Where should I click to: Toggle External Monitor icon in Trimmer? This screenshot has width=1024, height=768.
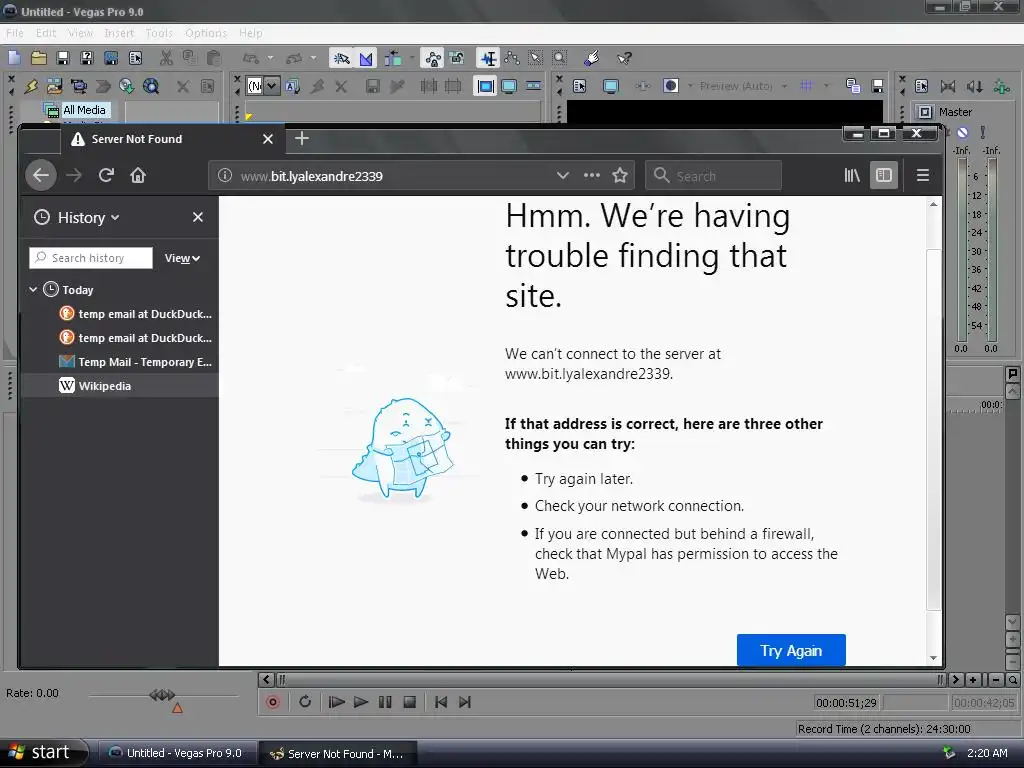509,86
